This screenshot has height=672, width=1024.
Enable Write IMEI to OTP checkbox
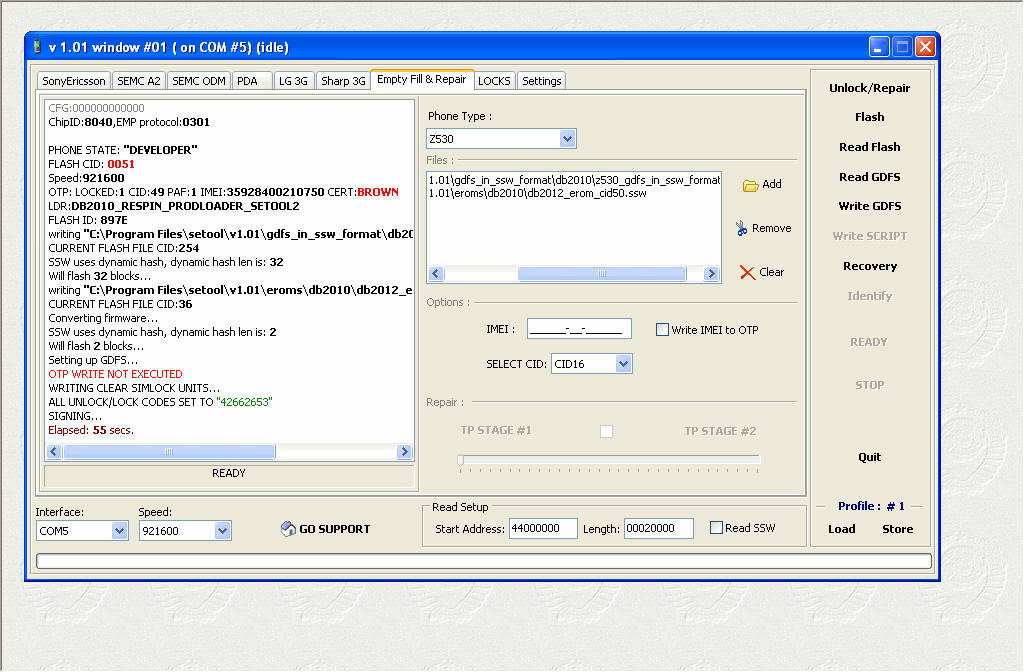point(662,330)
